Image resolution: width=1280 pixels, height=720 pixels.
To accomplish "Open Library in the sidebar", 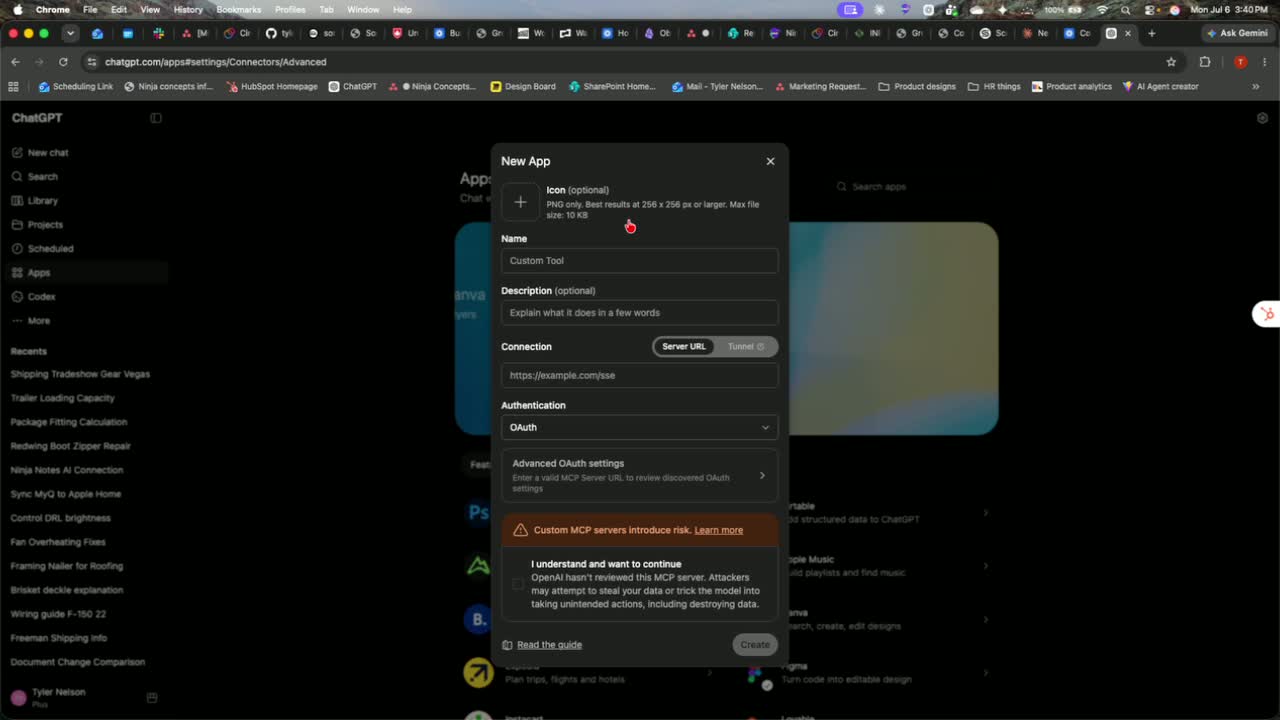I will (x=43, y=201).
